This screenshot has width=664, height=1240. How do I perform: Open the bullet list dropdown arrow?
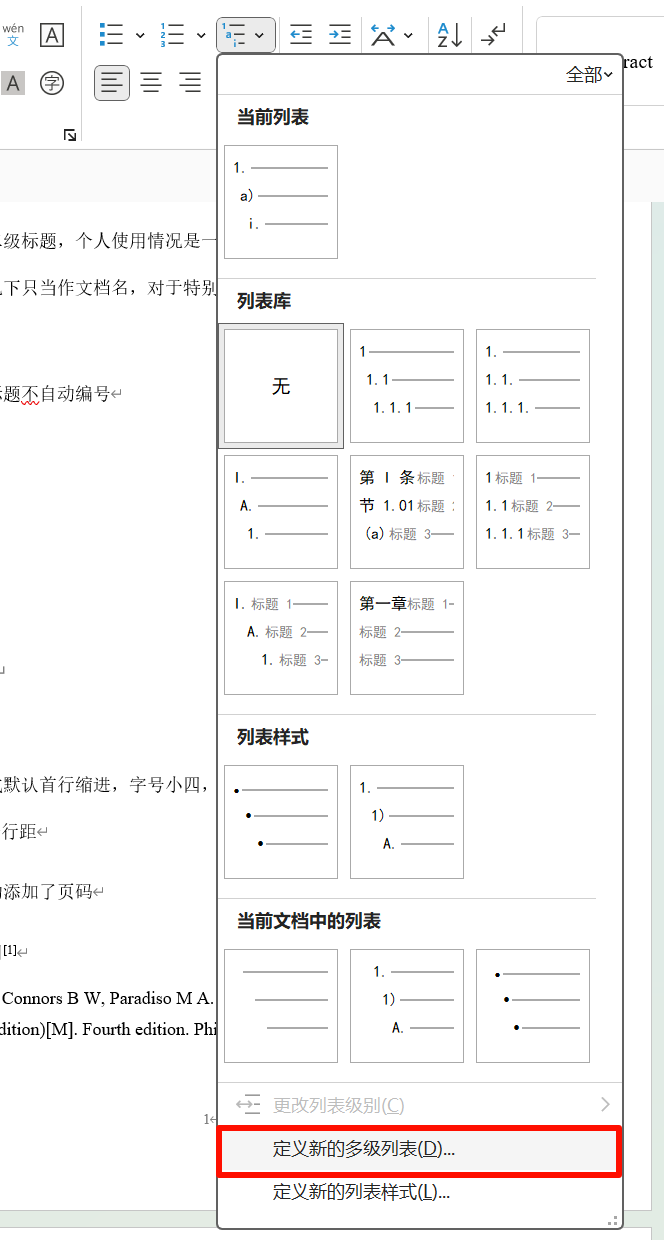(140, 36)
